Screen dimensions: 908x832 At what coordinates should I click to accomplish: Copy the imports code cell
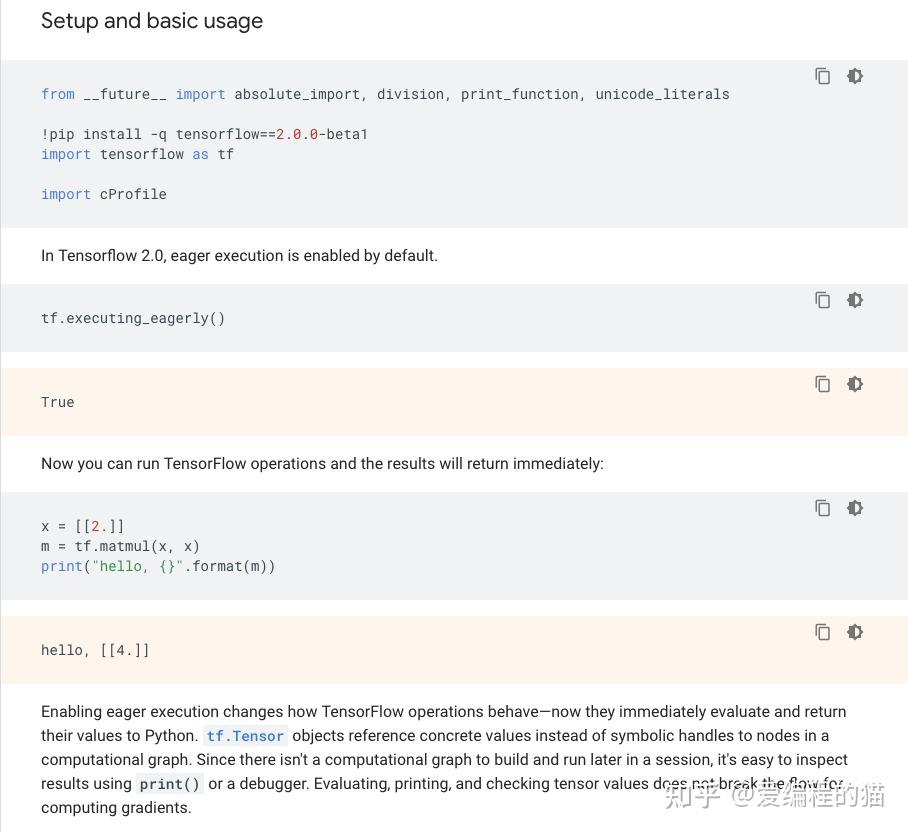tap(822, 76)
